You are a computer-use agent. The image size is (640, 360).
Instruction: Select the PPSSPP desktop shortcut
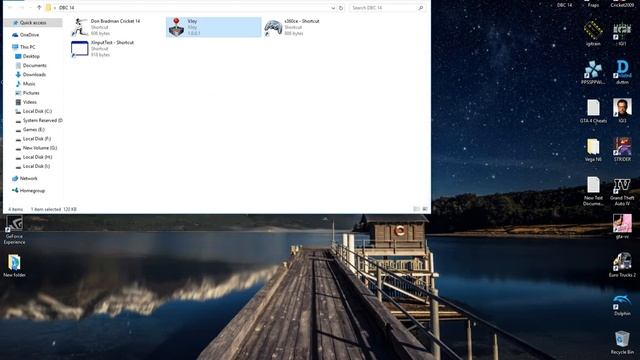coord(593,72)
